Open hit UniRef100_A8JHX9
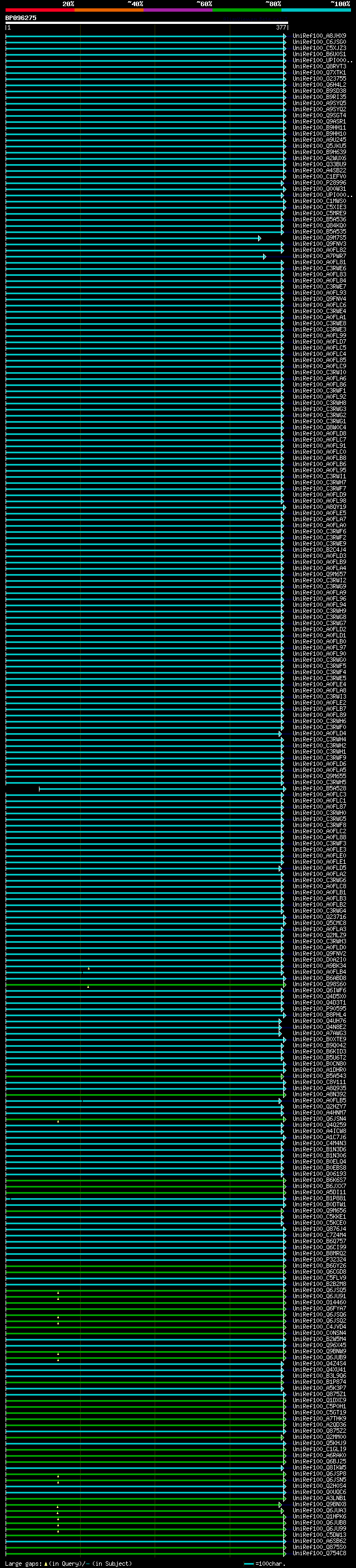The width and height of the screenshot is (356, 1568). [x=319, y=36]
